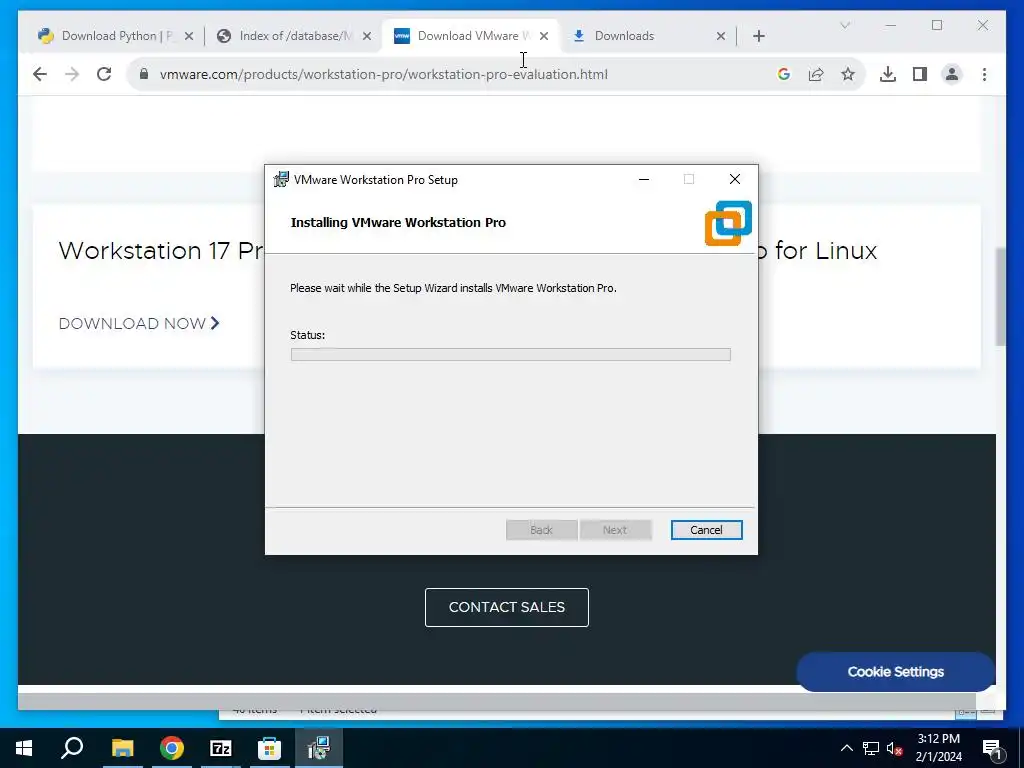Viewport: 1024px width, 768px height.
Task: Close the Download VMware tab
Action: pyautogui.click(x=544, y=36)
